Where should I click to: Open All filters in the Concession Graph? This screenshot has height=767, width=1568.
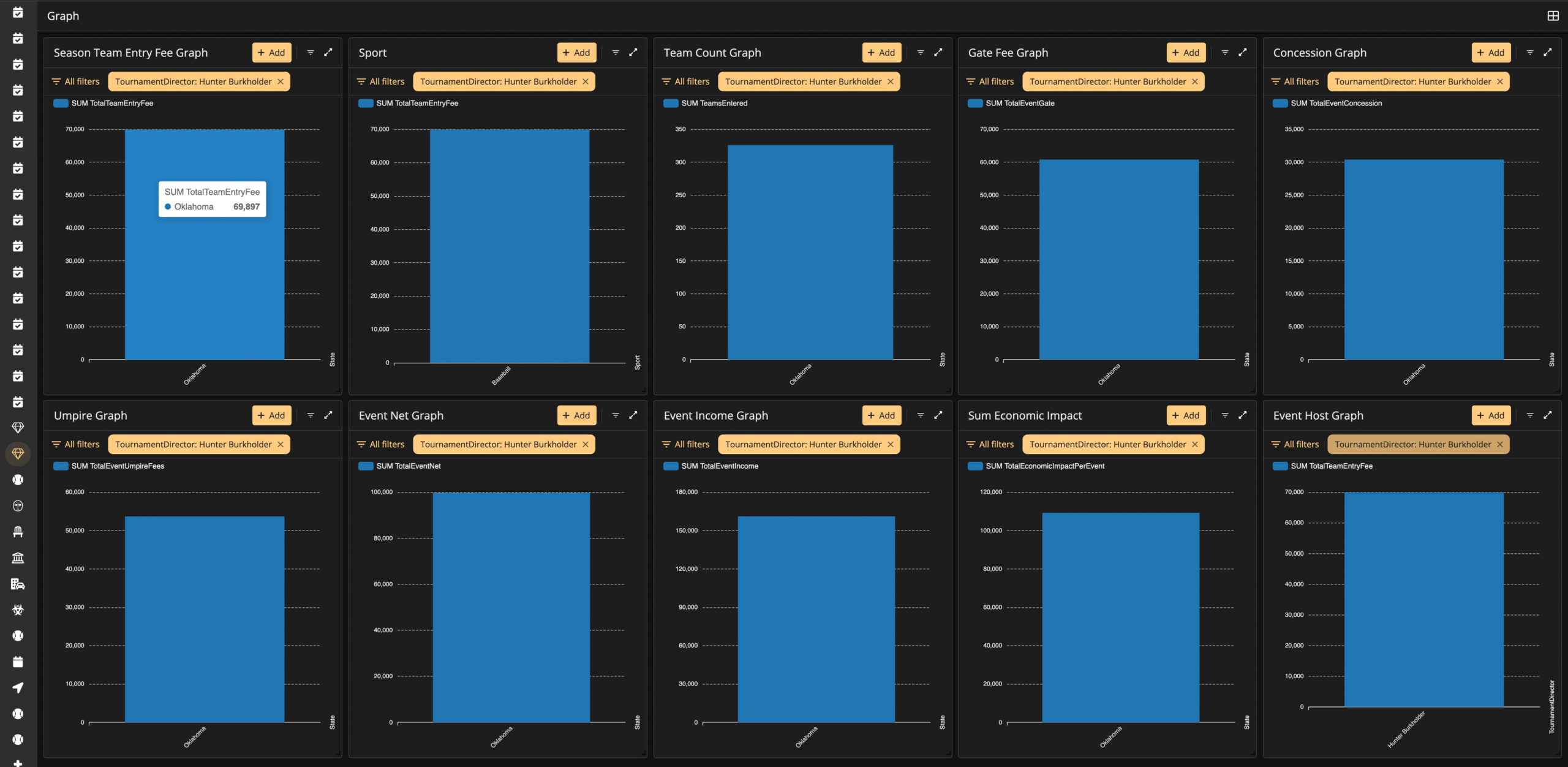click(x=1295, y=81)
